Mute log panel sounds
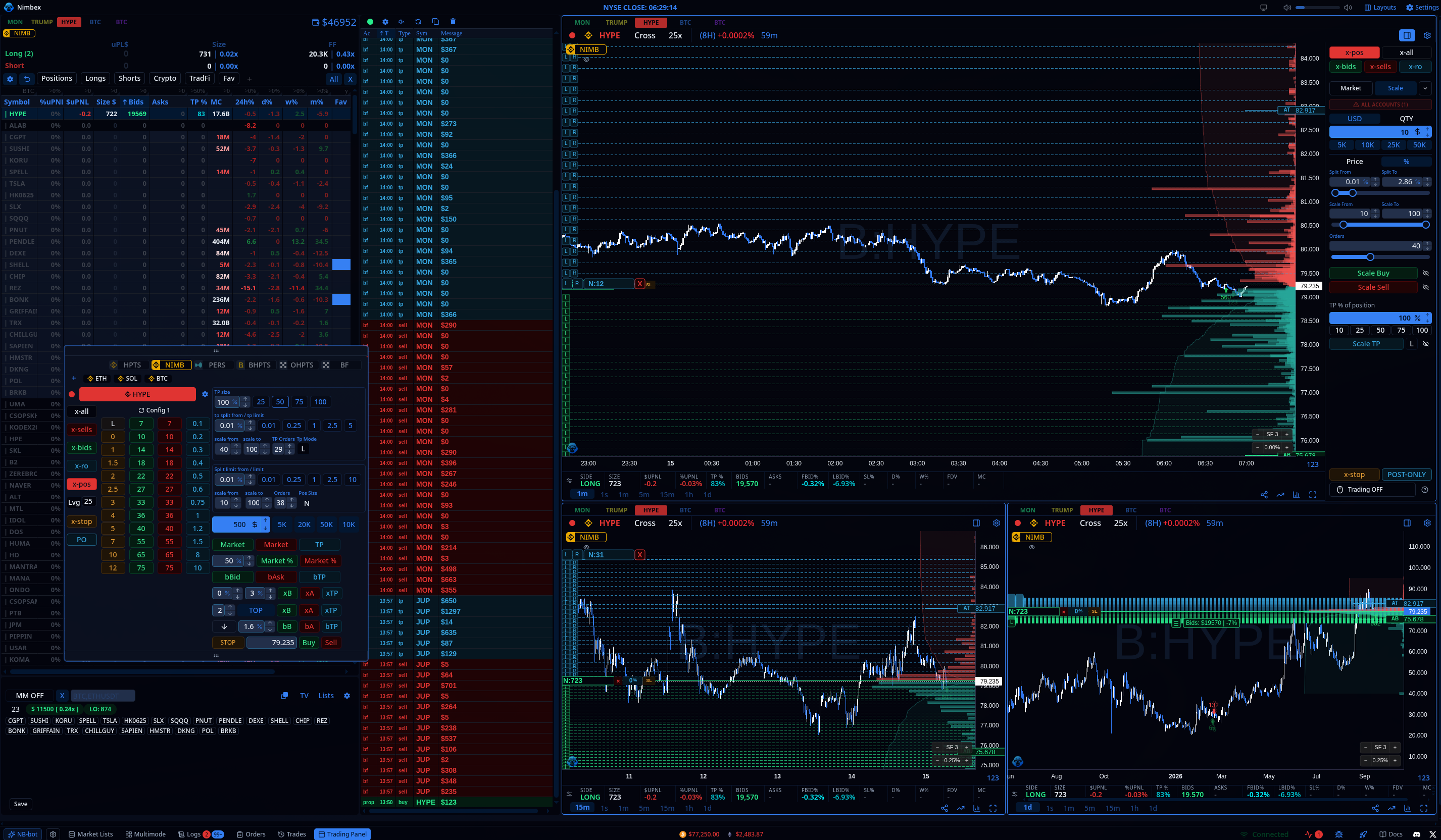1441x840 pixels. coord(402,22)
